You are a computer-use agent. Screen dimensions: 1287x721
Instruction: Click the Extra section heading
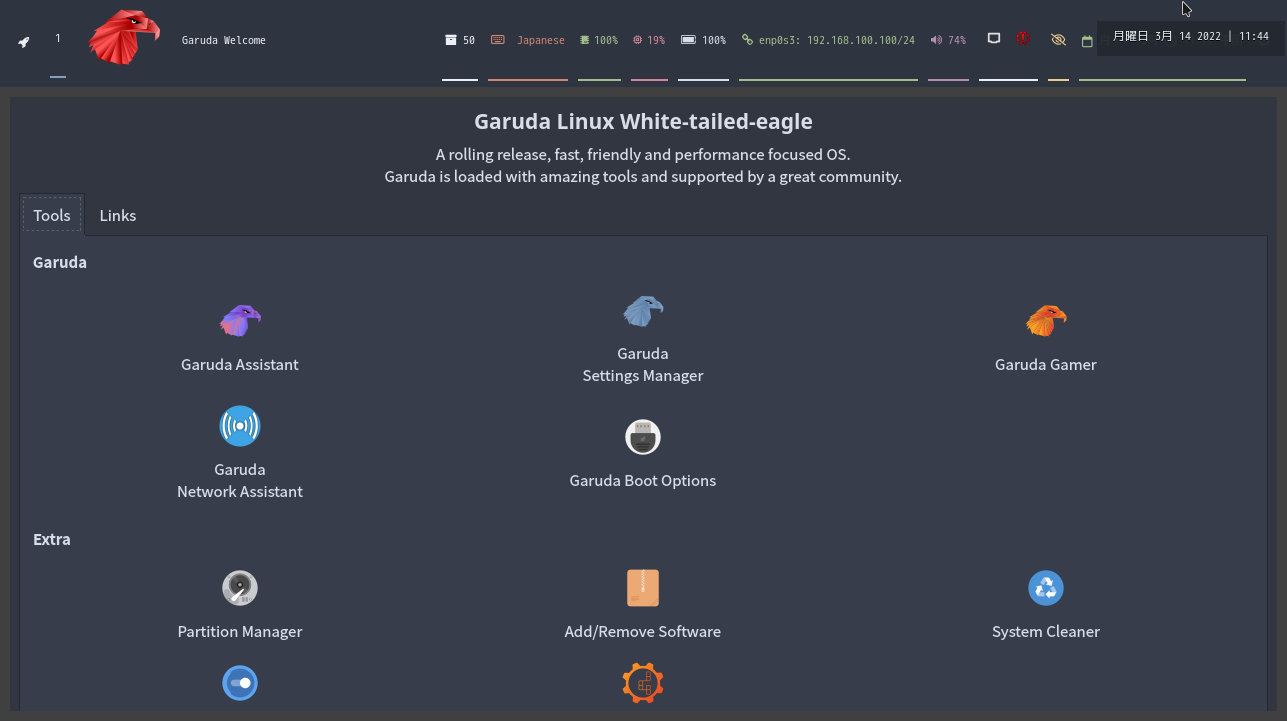coord(52,540)
